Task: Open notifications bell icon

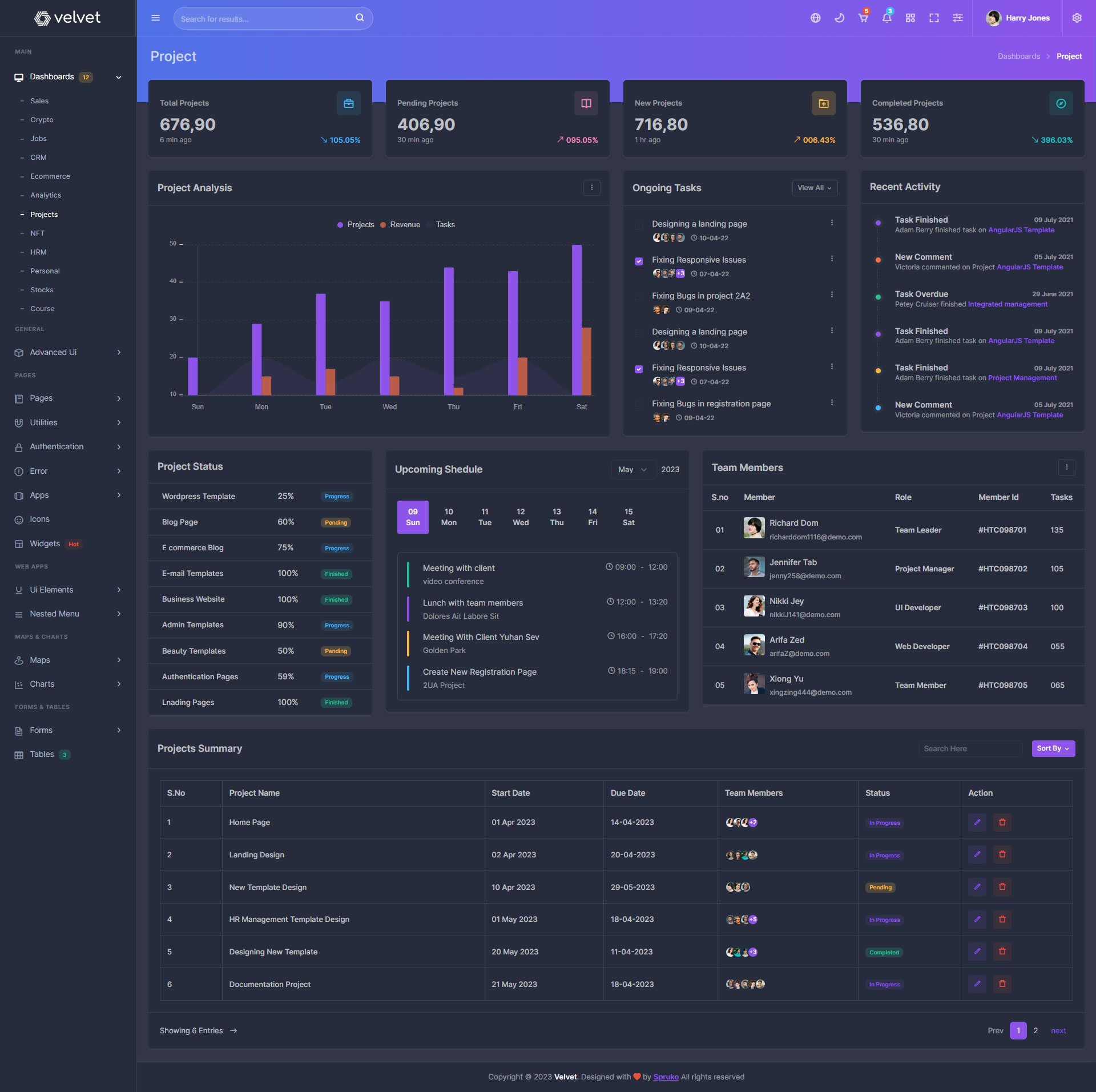Action: click(x=887, y=18)
